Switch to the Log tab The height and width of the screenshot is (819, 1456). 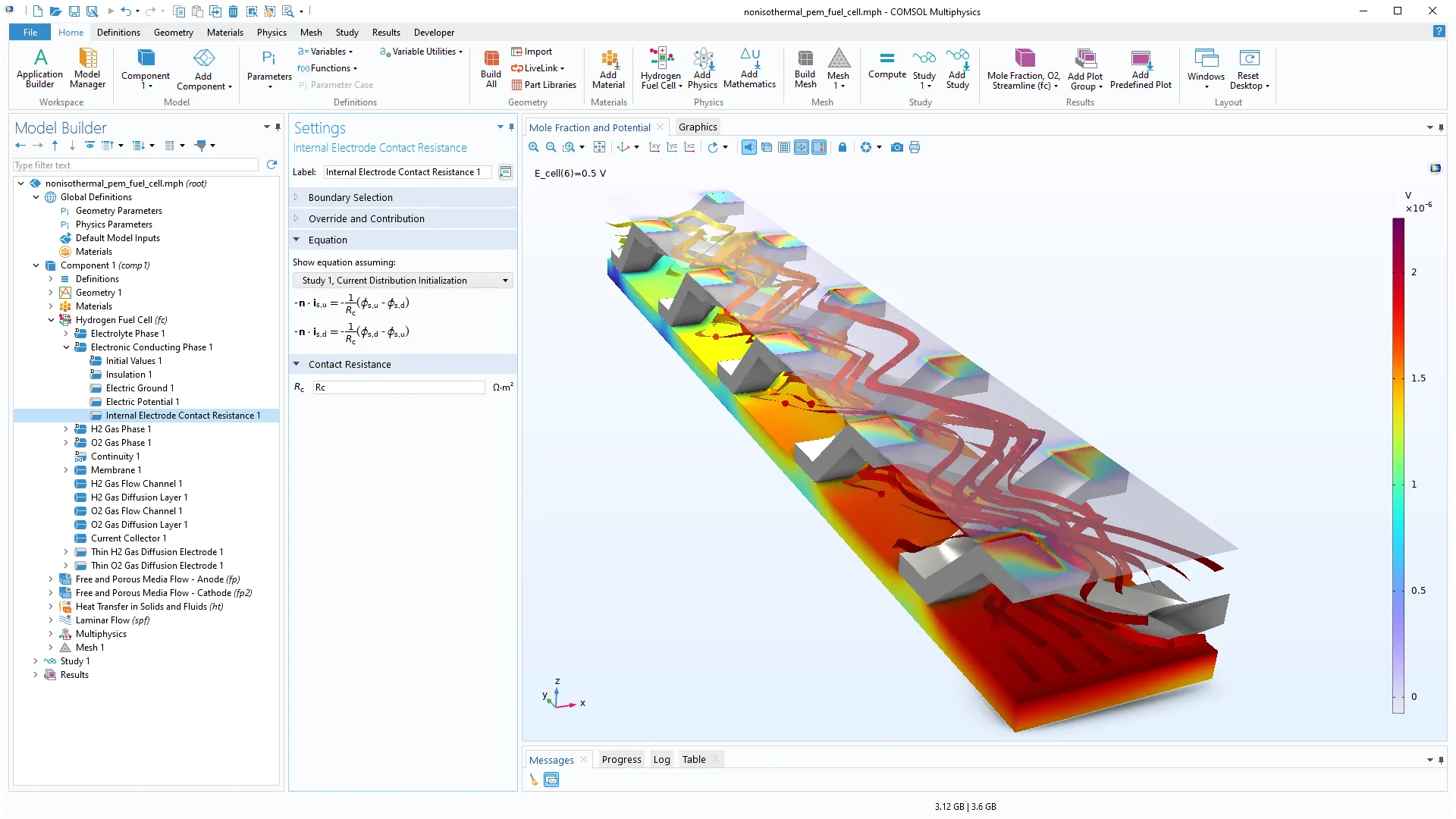pos(661,760)
